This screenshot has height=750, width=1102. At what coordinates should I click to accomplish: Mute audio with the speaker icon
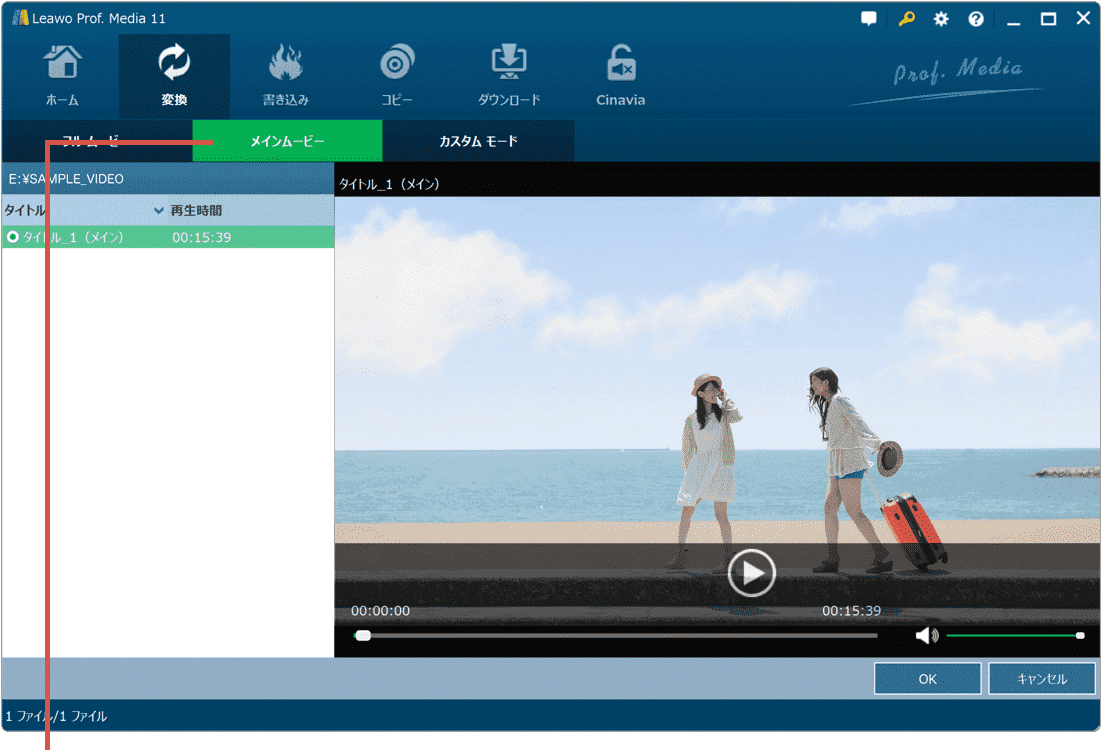coord(926,635)
